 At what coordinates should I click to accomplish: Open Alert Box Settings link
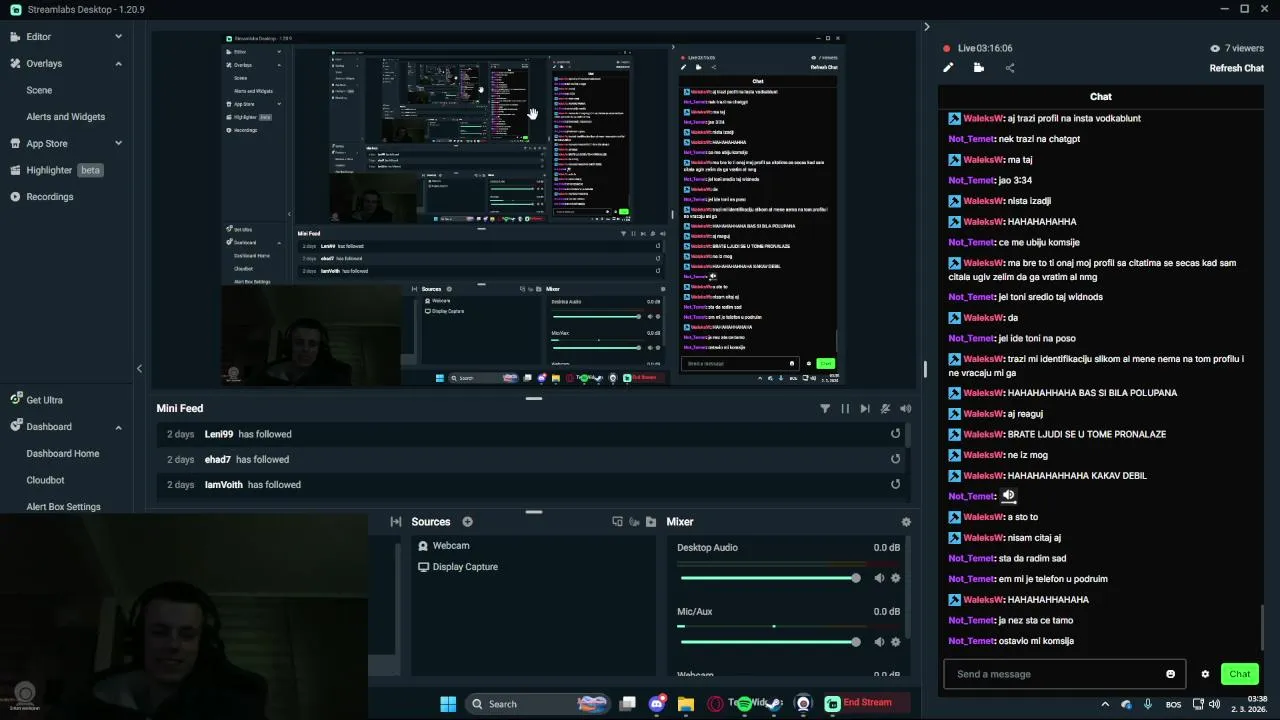[63, 507]
